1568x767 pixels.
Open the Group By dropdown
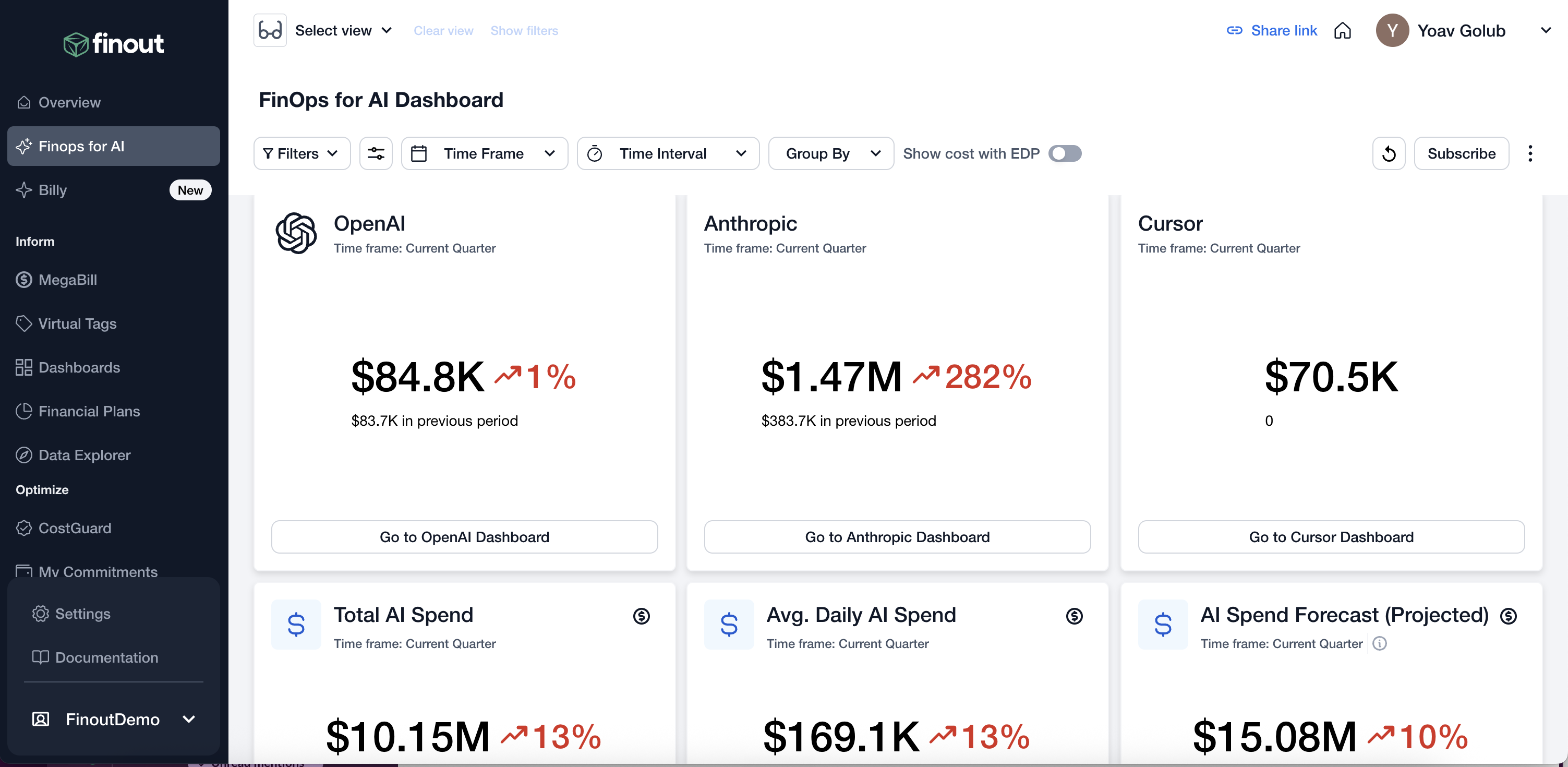coord(831,153)
